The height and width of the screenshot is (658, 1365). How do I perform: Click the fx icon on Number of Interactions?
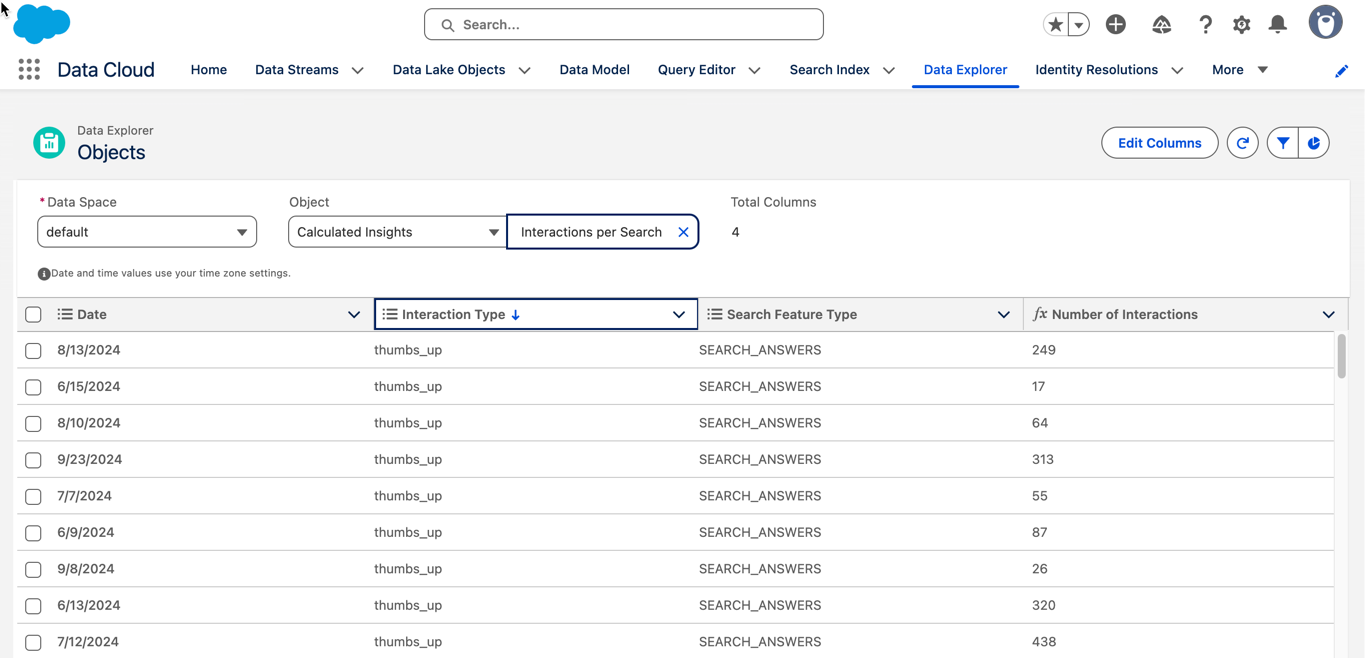coord(1039,314)
